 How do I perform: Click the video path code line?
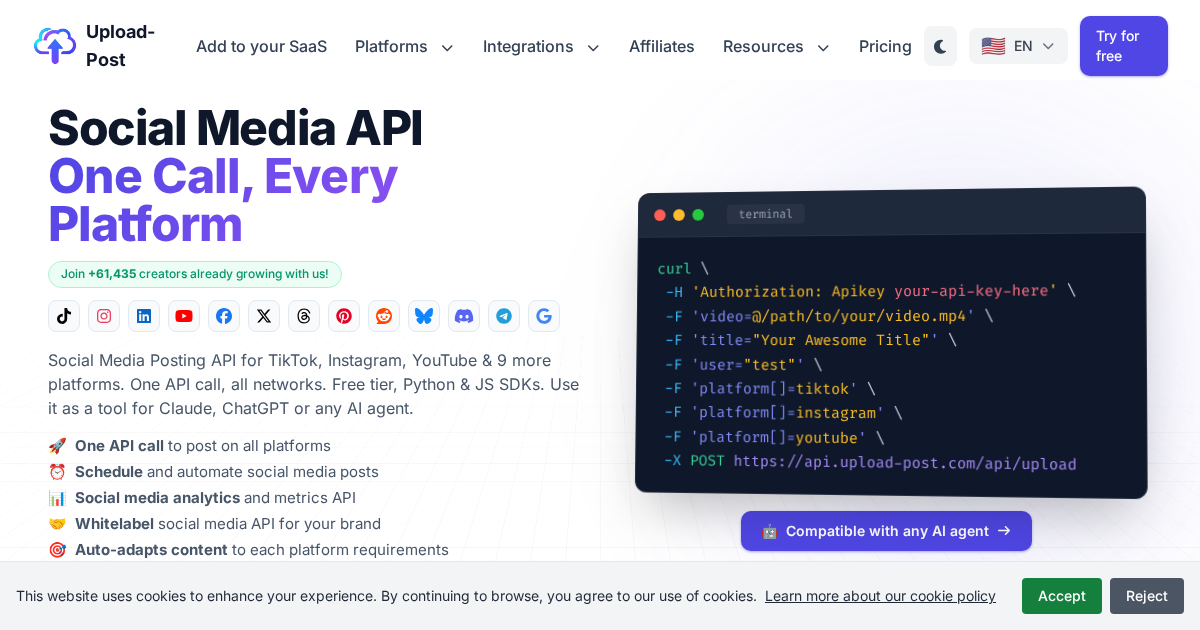829,316
